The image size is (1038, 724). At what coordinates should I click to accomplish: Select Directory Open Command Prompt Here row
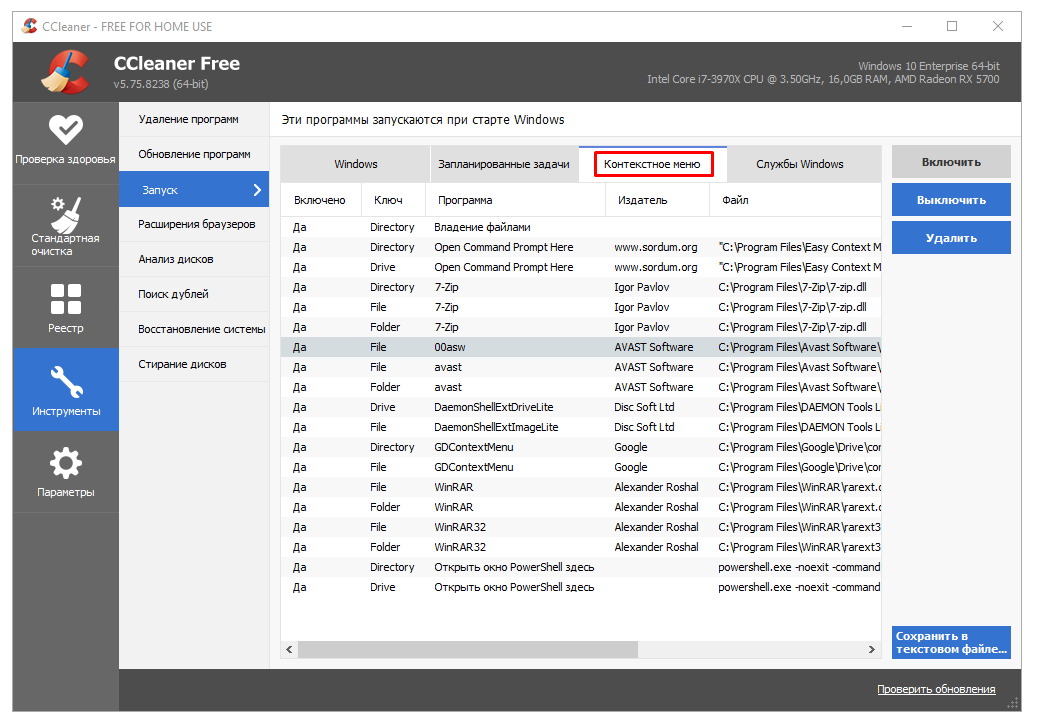pyautogui.click(x=581, y=247)
